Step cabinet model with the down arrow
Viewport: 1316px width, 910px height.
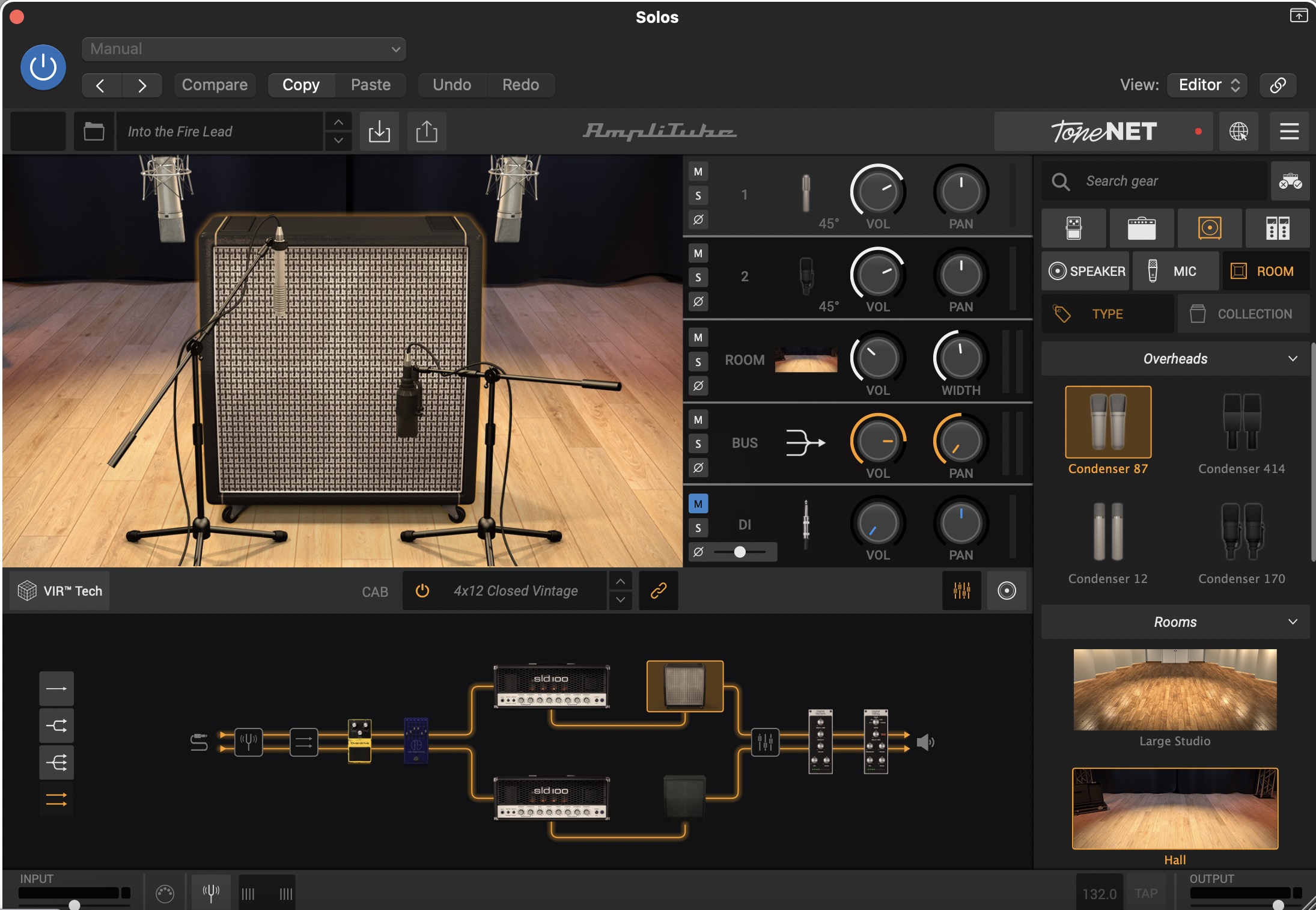[x=620, y=600]
